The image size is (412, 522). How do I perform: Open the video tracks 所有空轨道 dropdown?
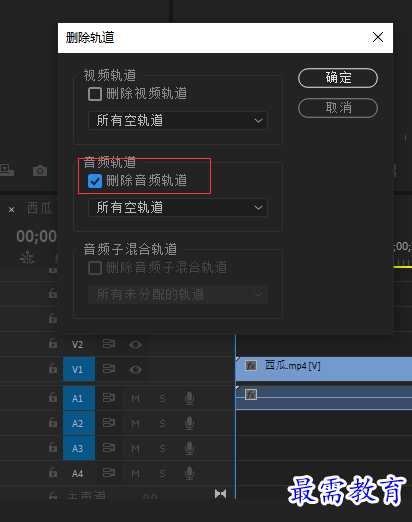tap(178, 120)
